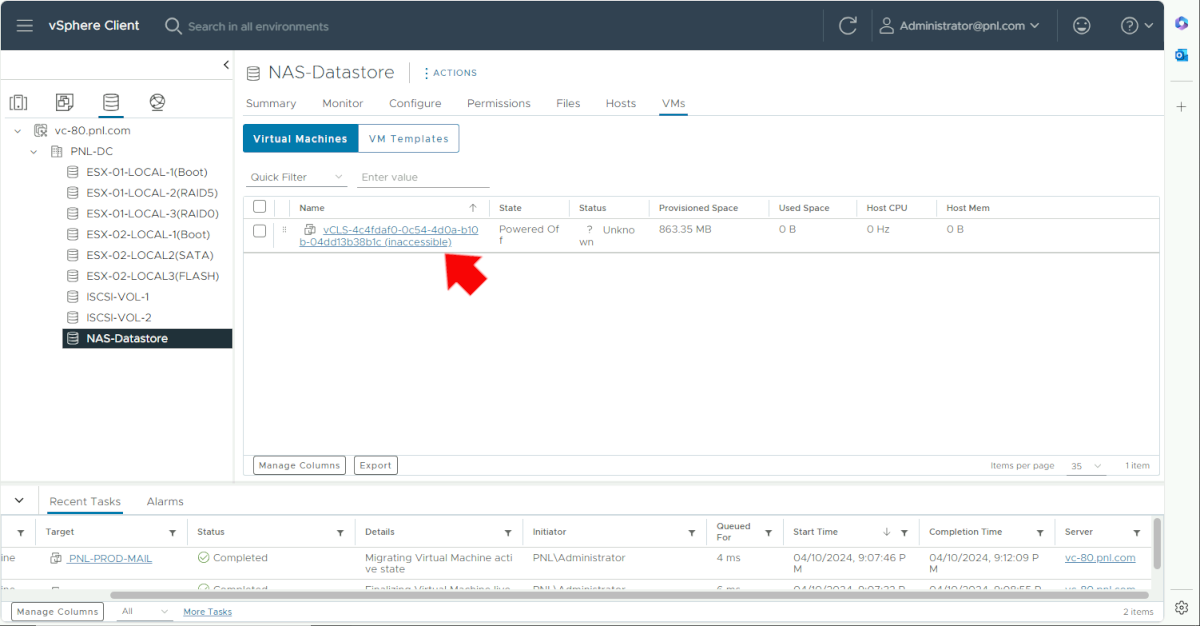The width and height of the screenshot is (1200, 626).
Task: Open the inaccessible vCLS VM link
Action: [389, 236]
